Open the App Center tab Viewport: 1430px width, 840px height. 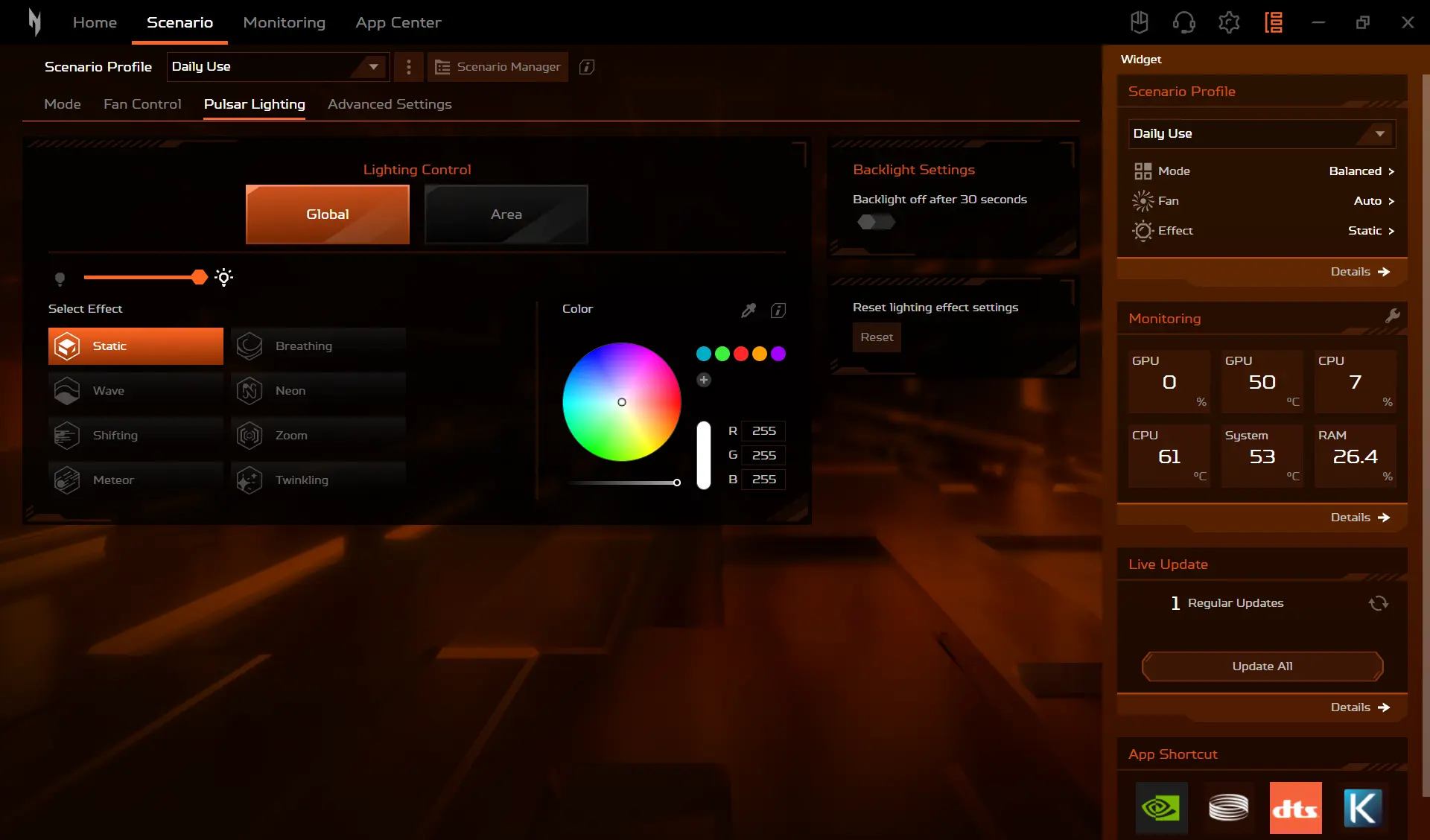tap(398, 22)
